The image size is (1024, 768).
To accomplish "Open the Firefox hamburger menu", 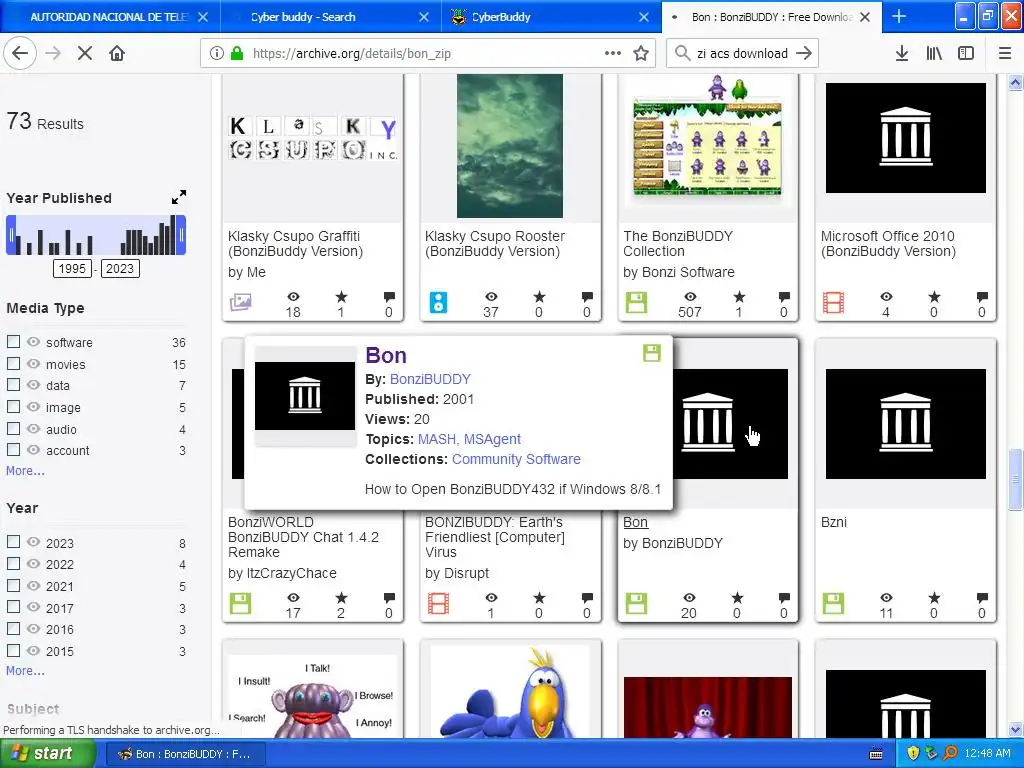I will click(1005, 54).
